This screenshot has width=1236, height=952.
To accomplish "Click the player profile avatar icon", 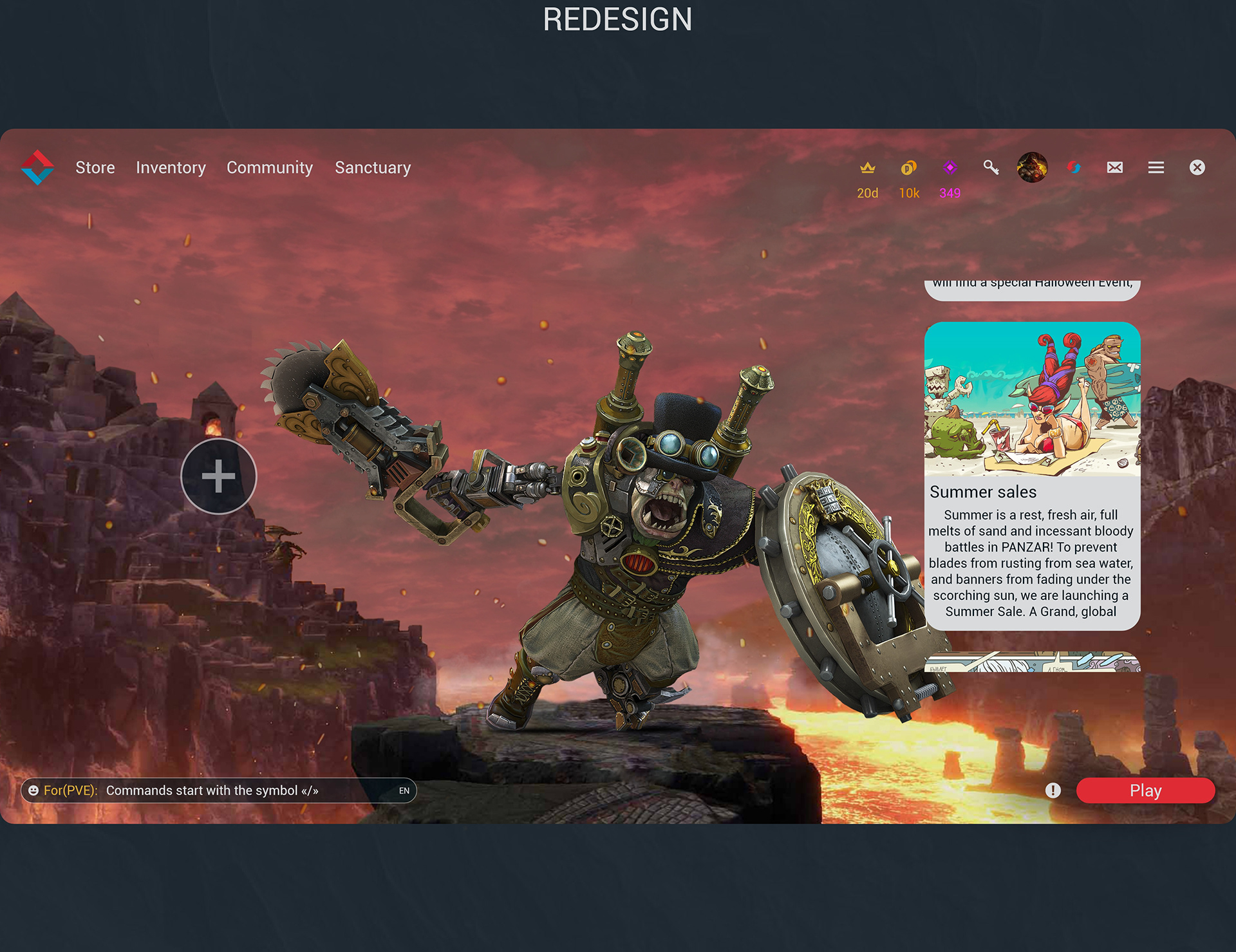I will pyautogui.click(x=1034, y=166).
